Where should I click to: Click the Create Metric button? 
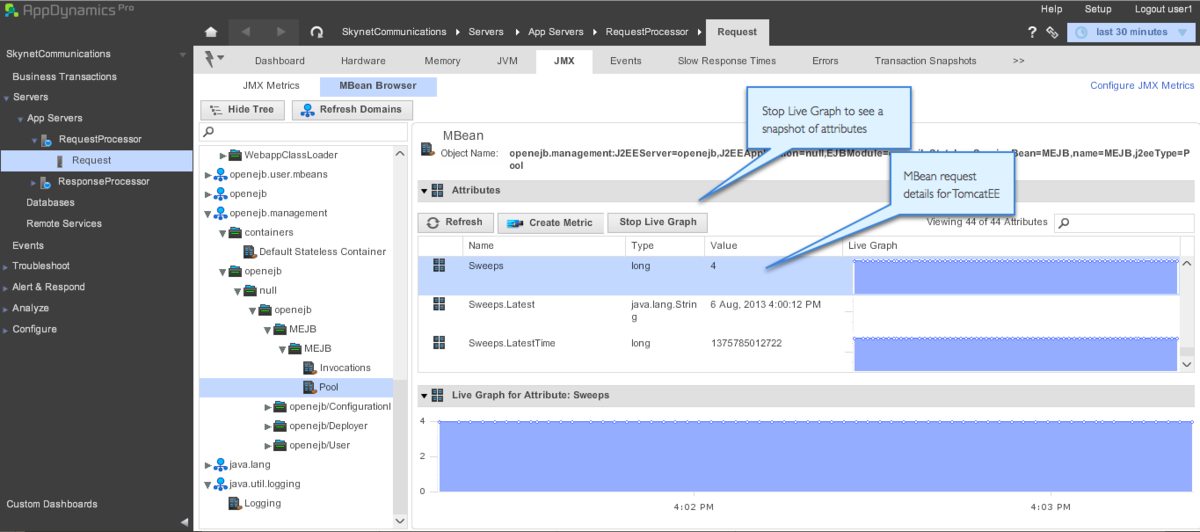click(550, 223)
